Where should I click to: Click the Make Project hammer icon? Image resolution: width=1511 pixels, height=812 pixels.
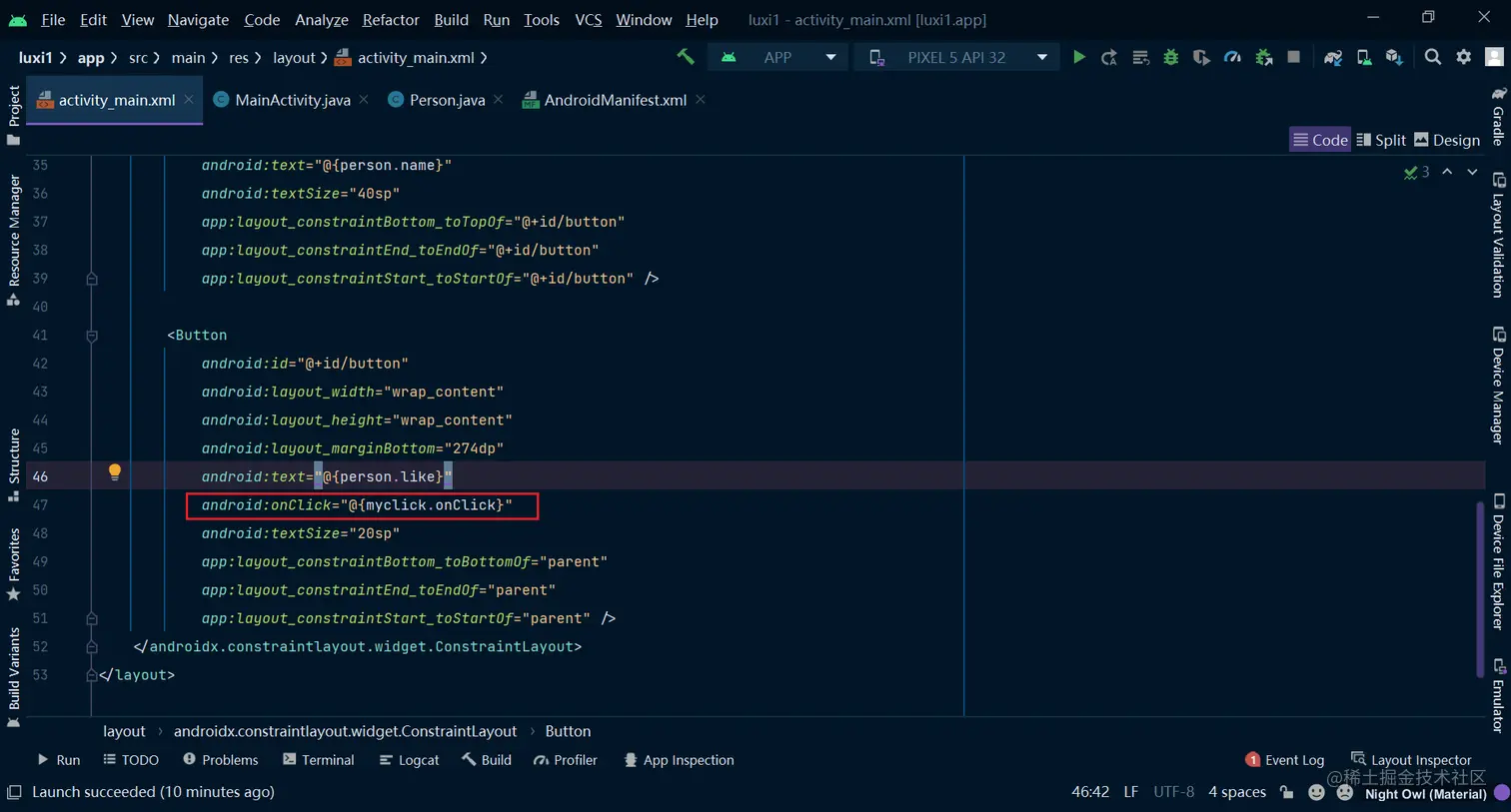686,58
